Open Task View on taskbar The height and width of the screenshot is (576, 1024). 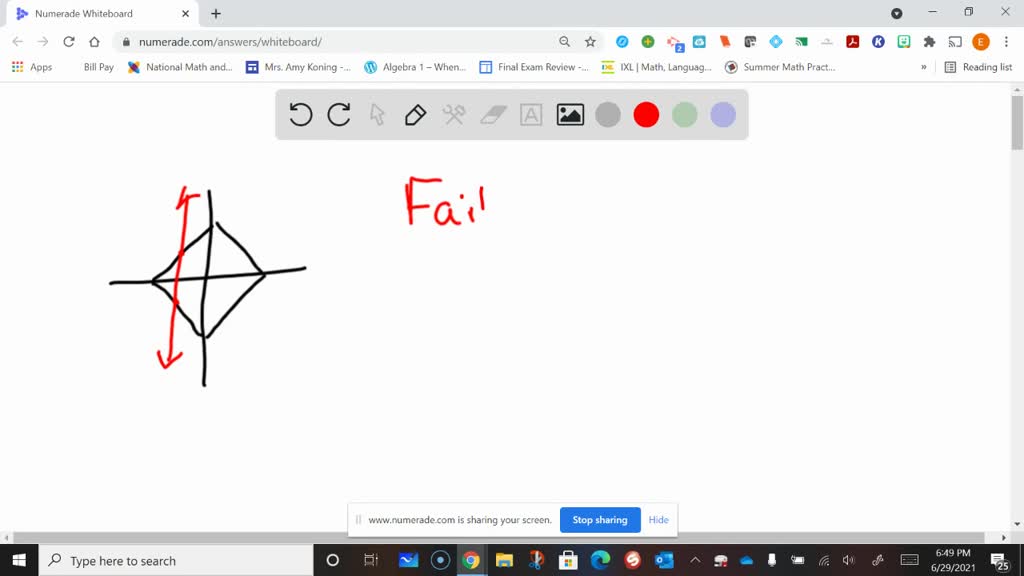pos(371,560)
